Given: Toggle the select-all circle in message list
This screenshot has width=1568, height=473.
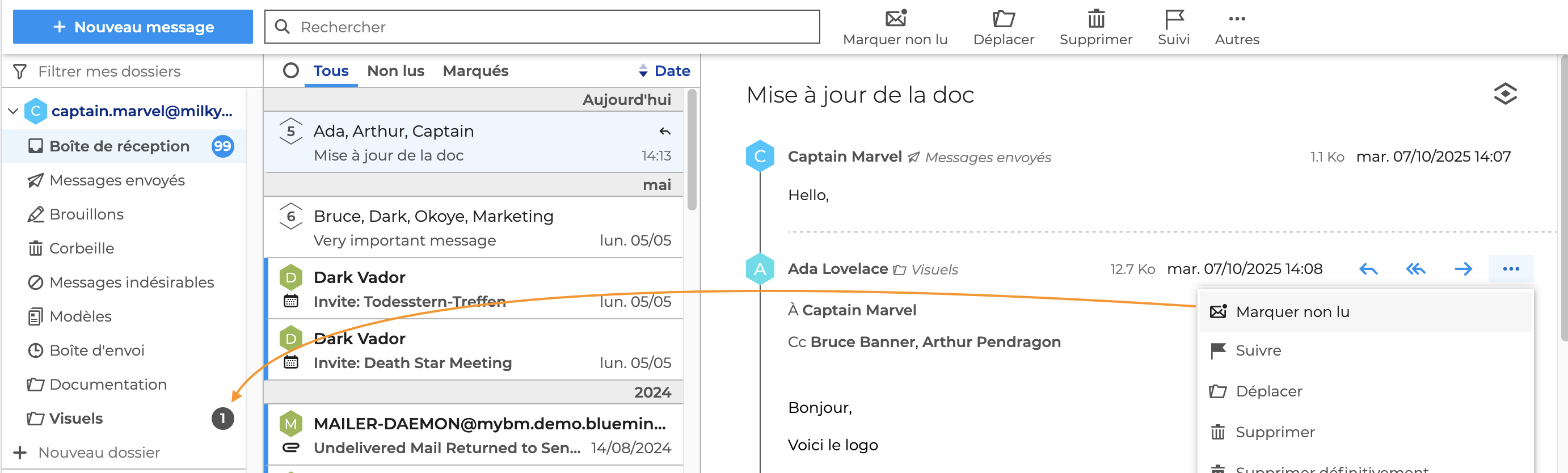Looking at the screenshot, I should 291,71.
